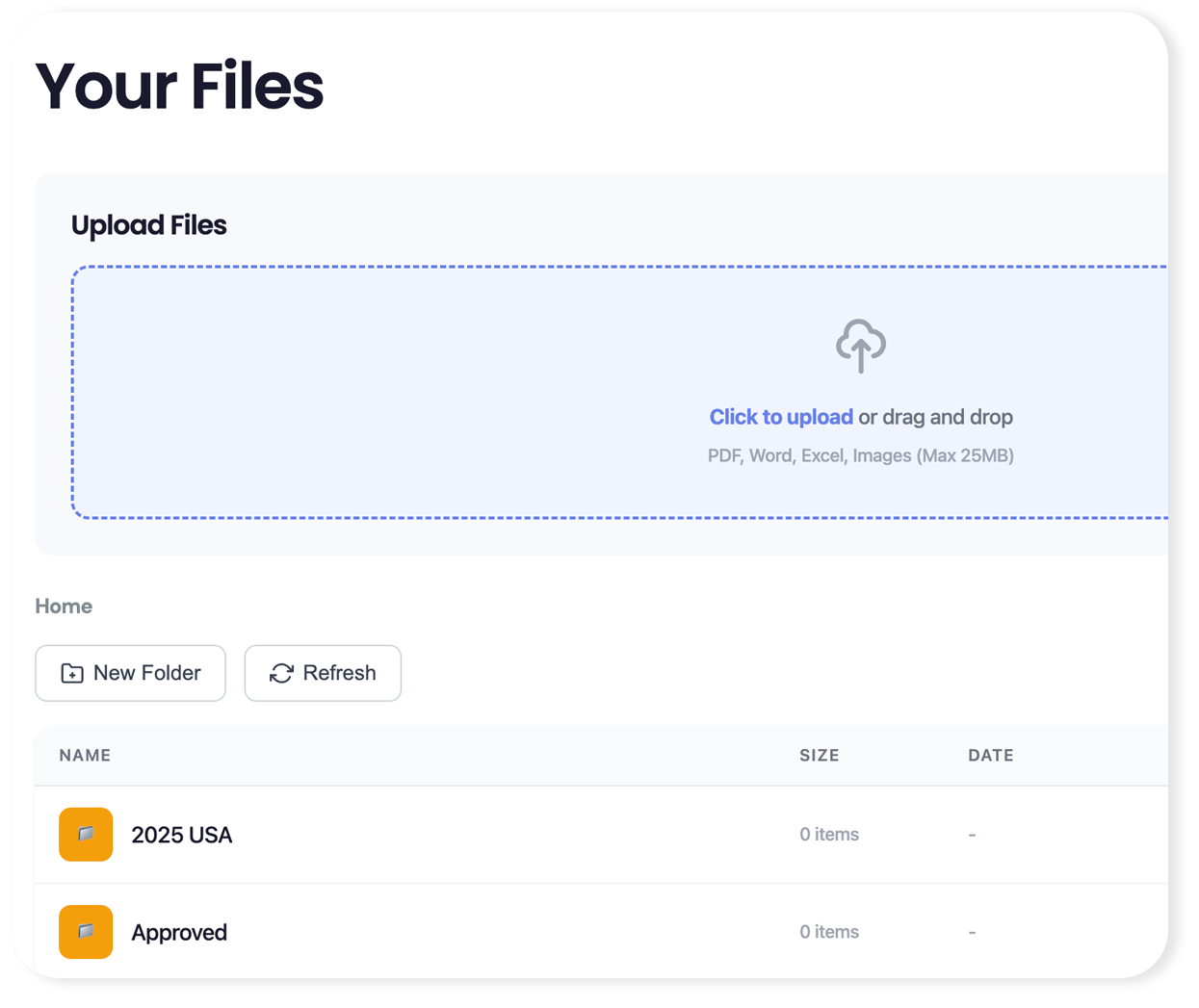
Task: Click the folder-plus icon on New Folder
Action: tap(72, 673)
